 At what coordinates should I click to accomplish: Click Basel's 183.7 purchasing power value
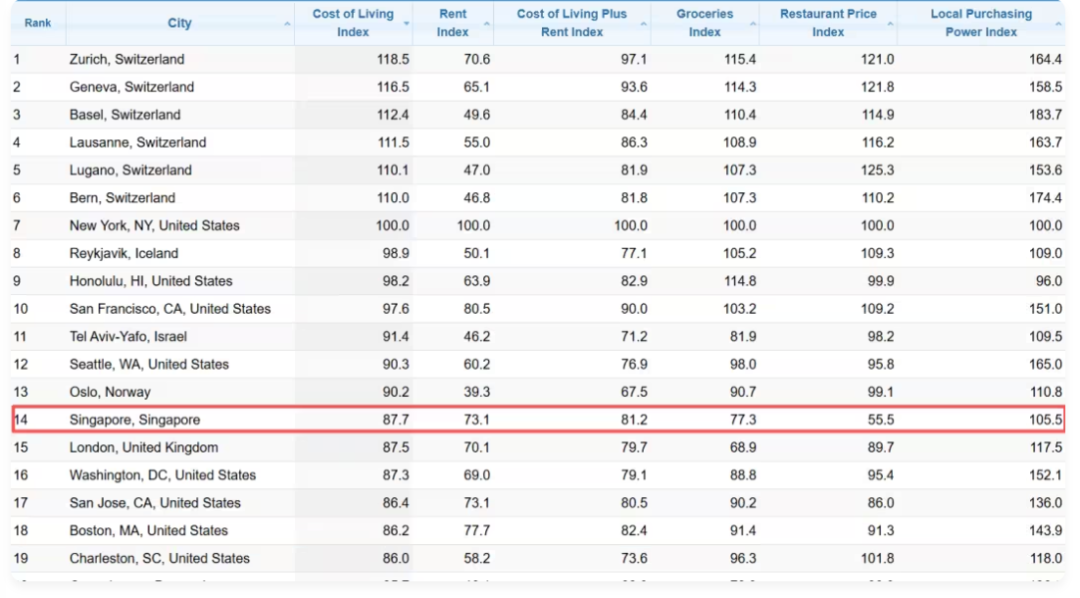pos(1045,115)
